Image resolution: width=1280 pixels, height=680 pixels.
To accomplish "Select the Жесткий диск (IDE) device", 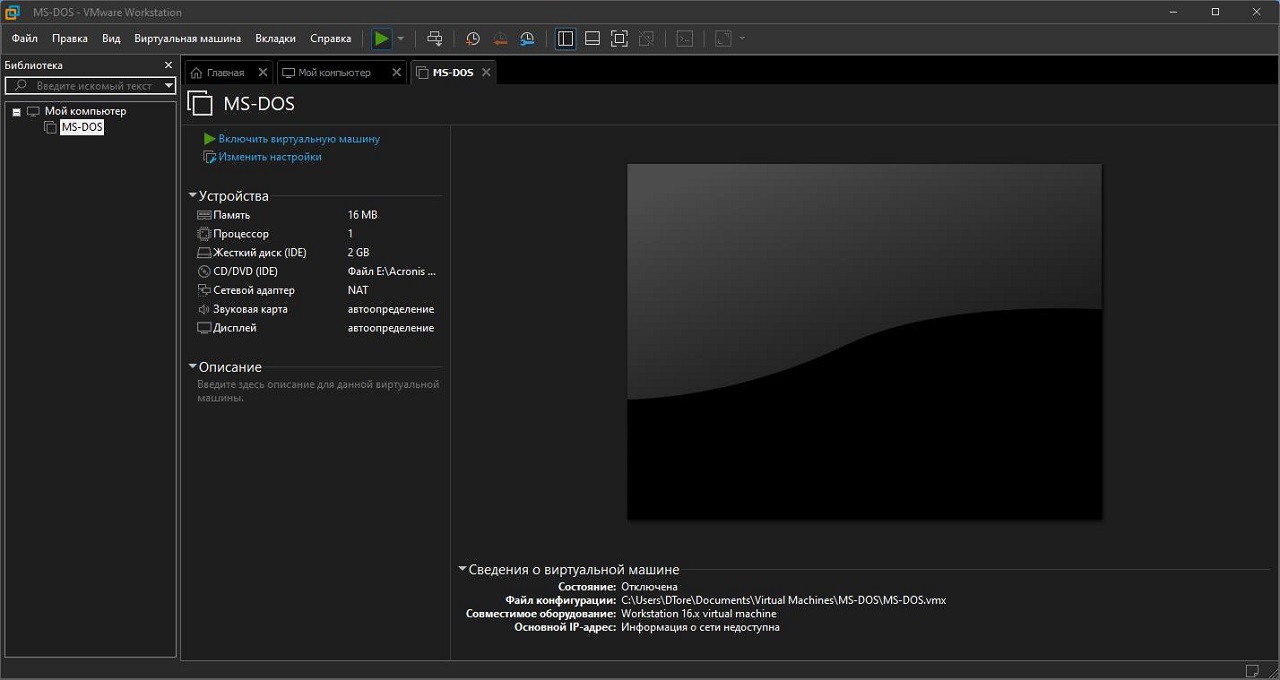I will [259, 253].
